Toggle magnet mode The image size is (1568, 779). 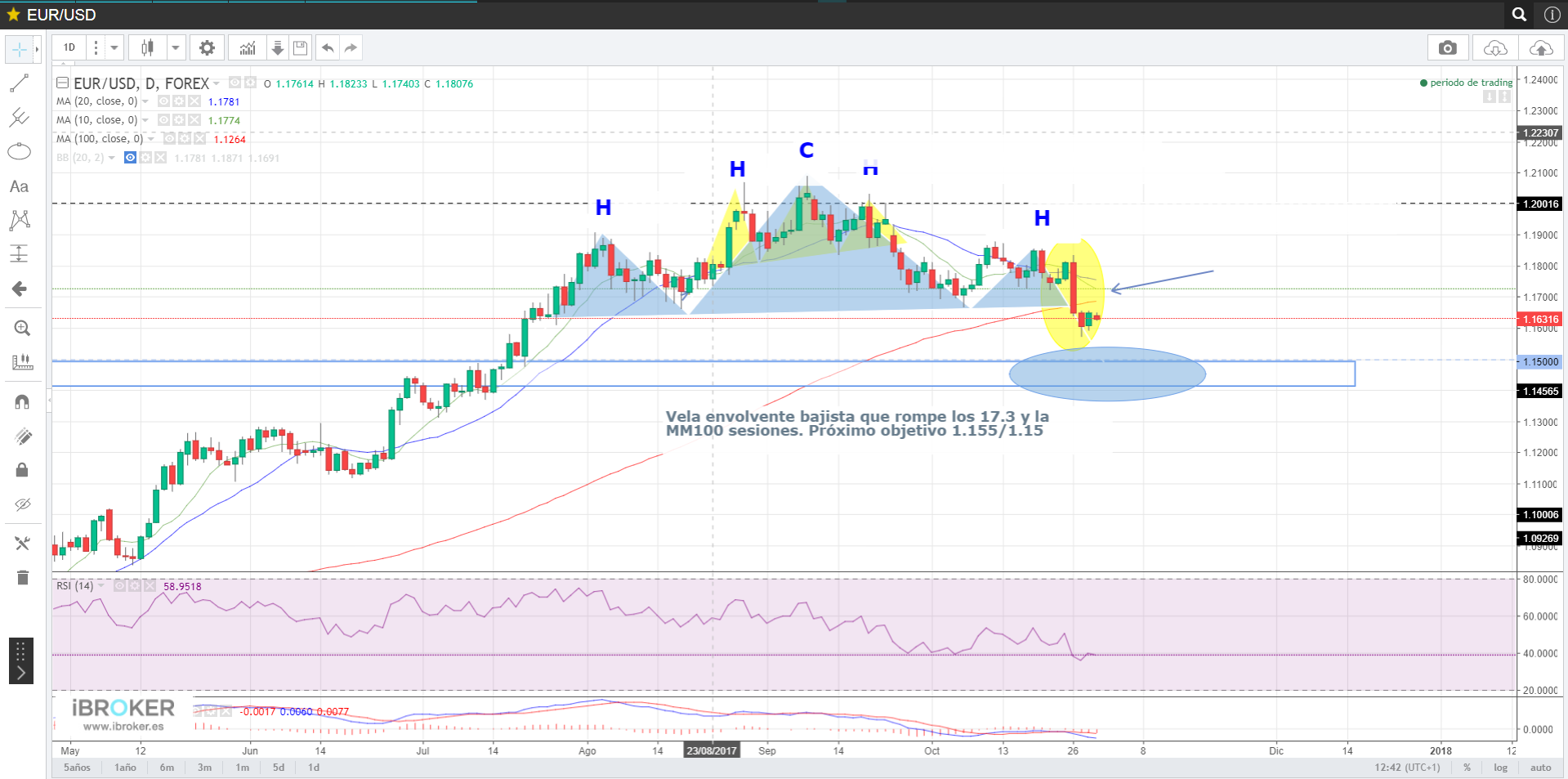pos(22,402)
